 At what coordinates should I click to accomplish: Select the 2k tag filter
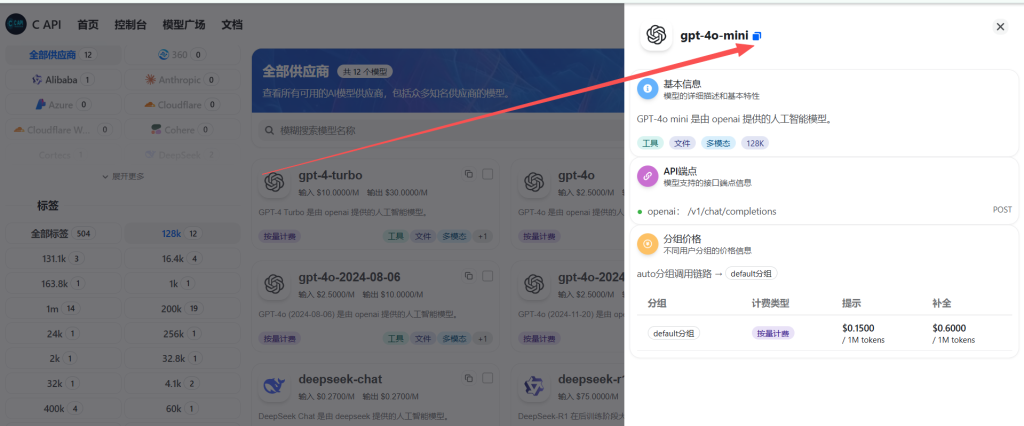(x=63, y=359)
